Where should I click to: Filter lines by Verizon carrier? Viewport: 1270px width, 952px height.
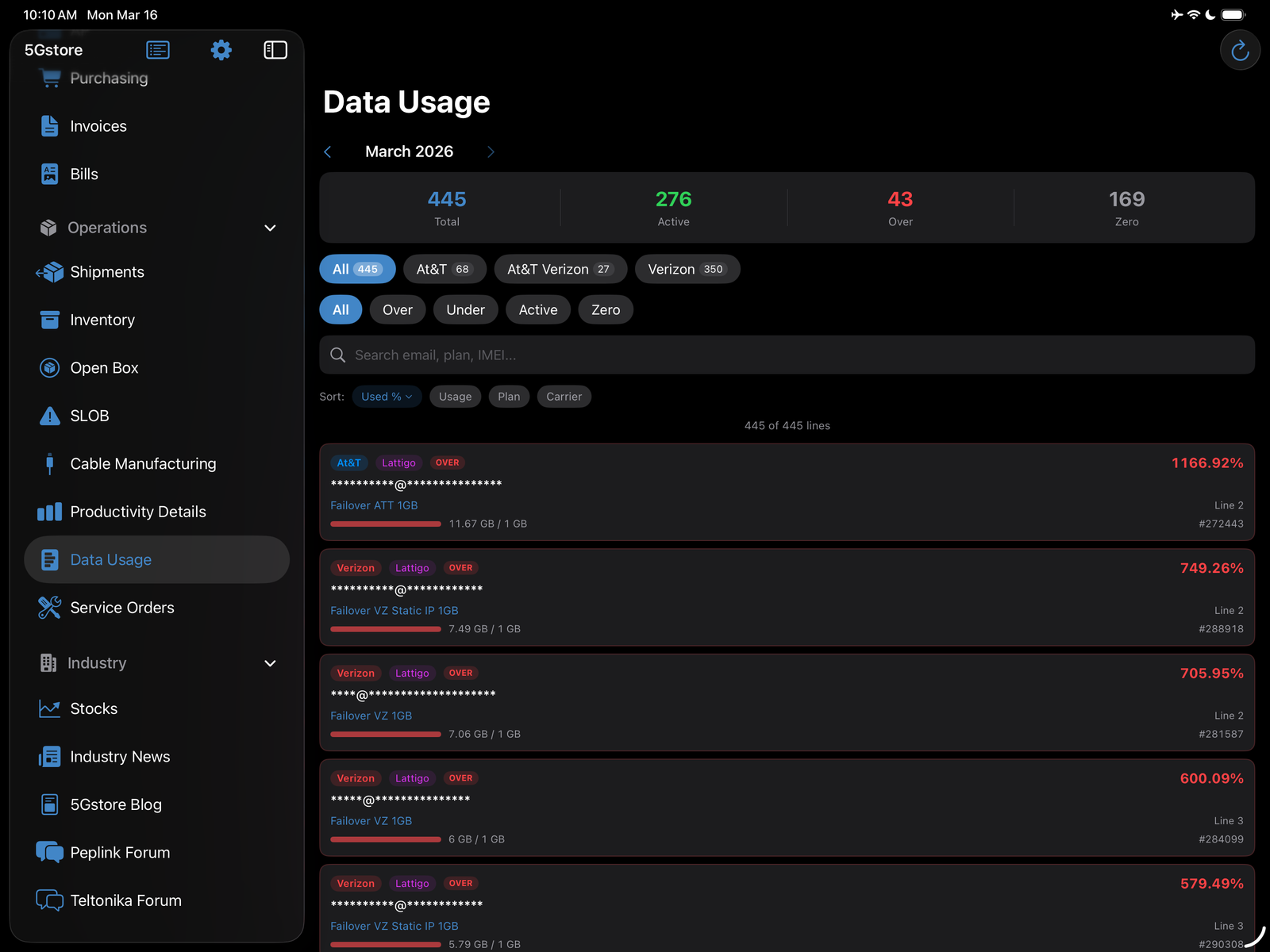(687, 269)
